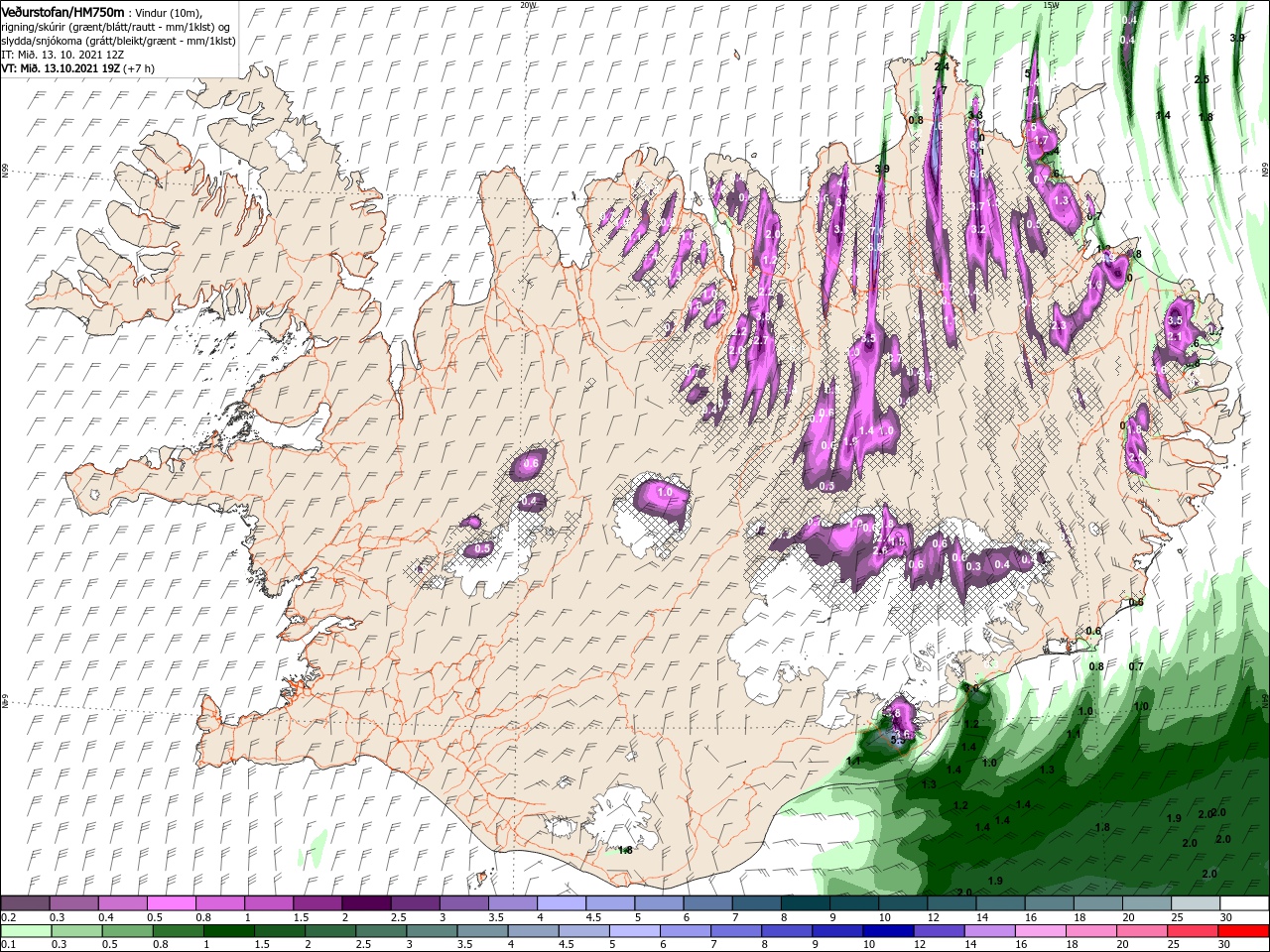1270x952 pixels.
Task: Click the 2.4 value at the north coast
Action: click(x=942, y=66)
